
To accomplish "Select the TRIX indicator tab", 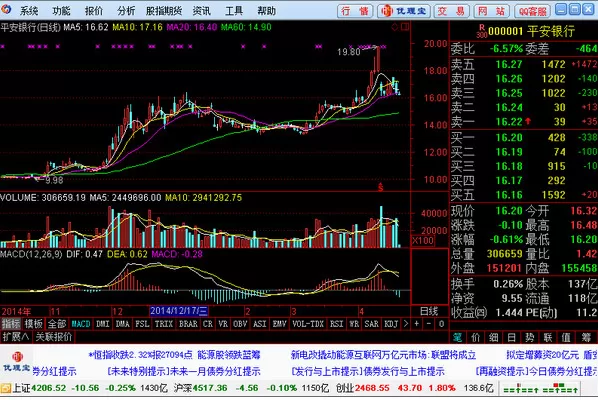I will pos(164,324).
